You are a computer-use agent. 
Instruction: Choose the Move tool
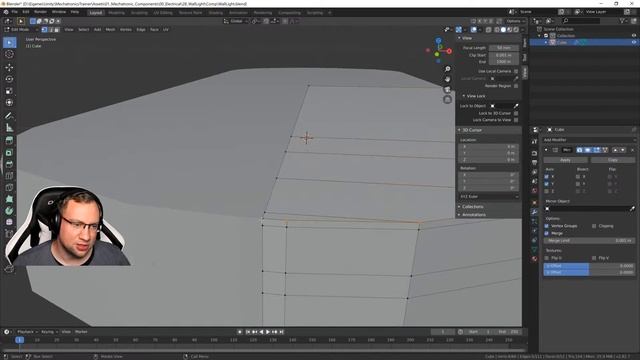pos(9,67)
